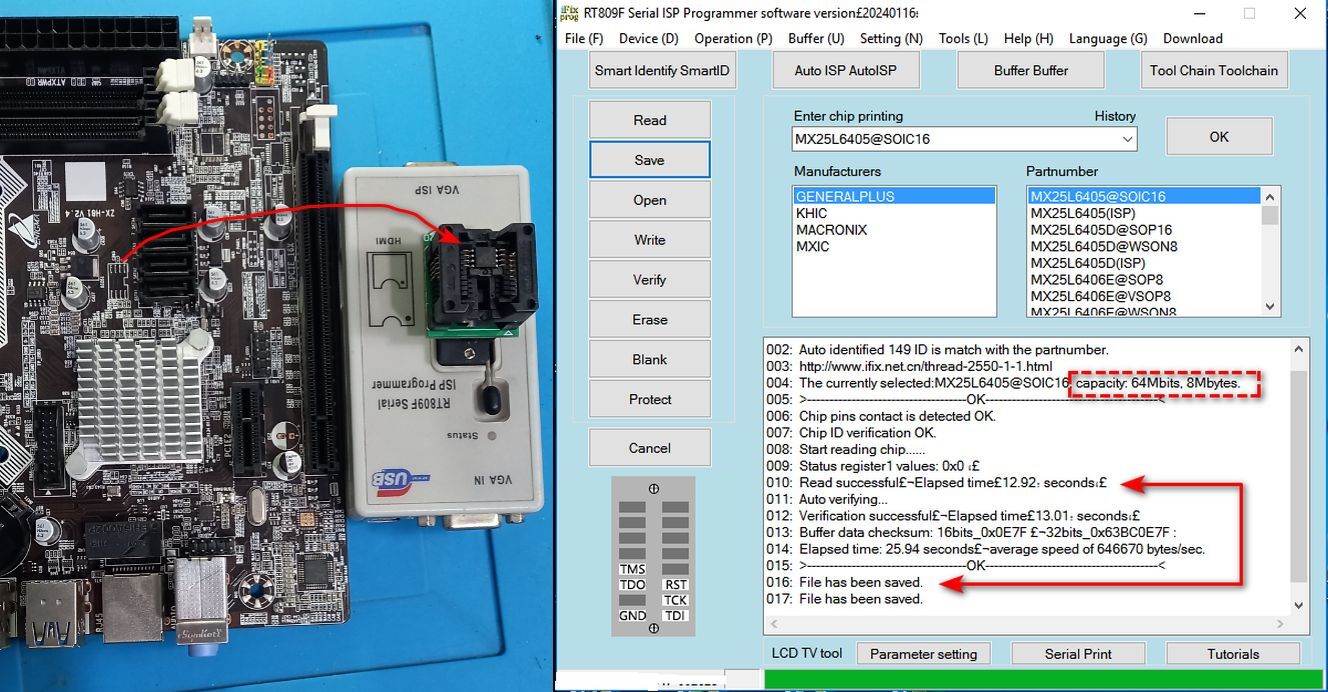Select MX25L6405(ISP) in Partnumber list

1144,213
